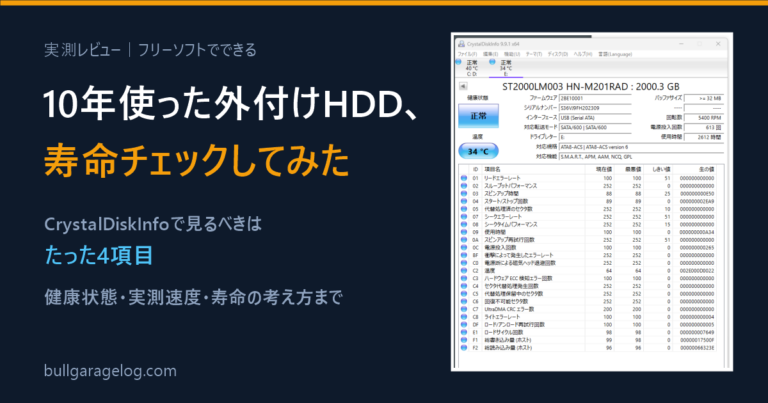This screenshot has height=403, width=768.
Task: Click status circle of ID 08 シークタイムパフォーマンス
Action: click(464, 224)
